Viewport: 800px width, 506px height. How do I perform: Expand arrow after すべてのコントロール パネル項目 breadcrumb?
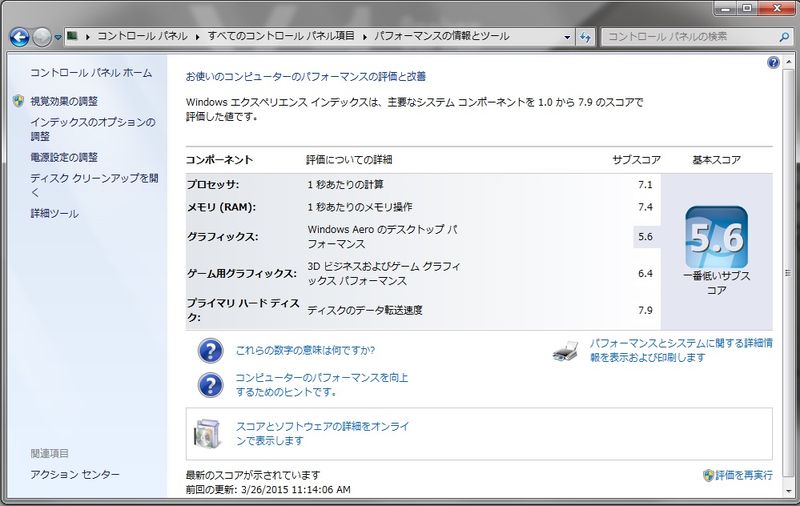[x=364, y=37]
